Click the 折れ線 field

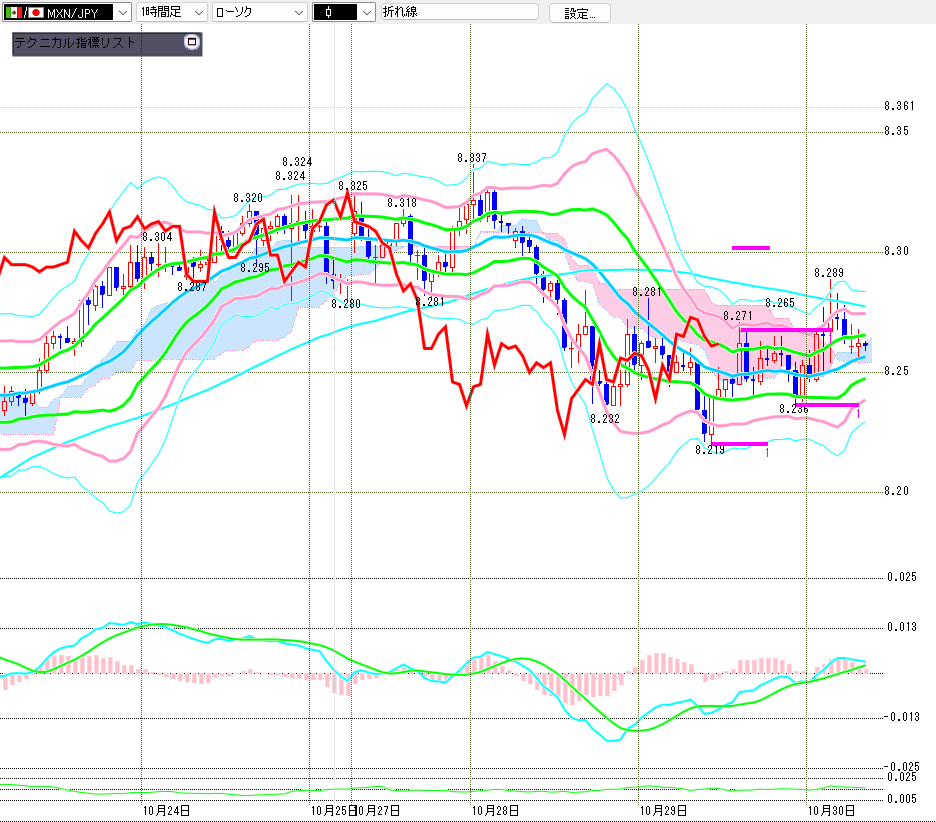[x=459, y=12]
